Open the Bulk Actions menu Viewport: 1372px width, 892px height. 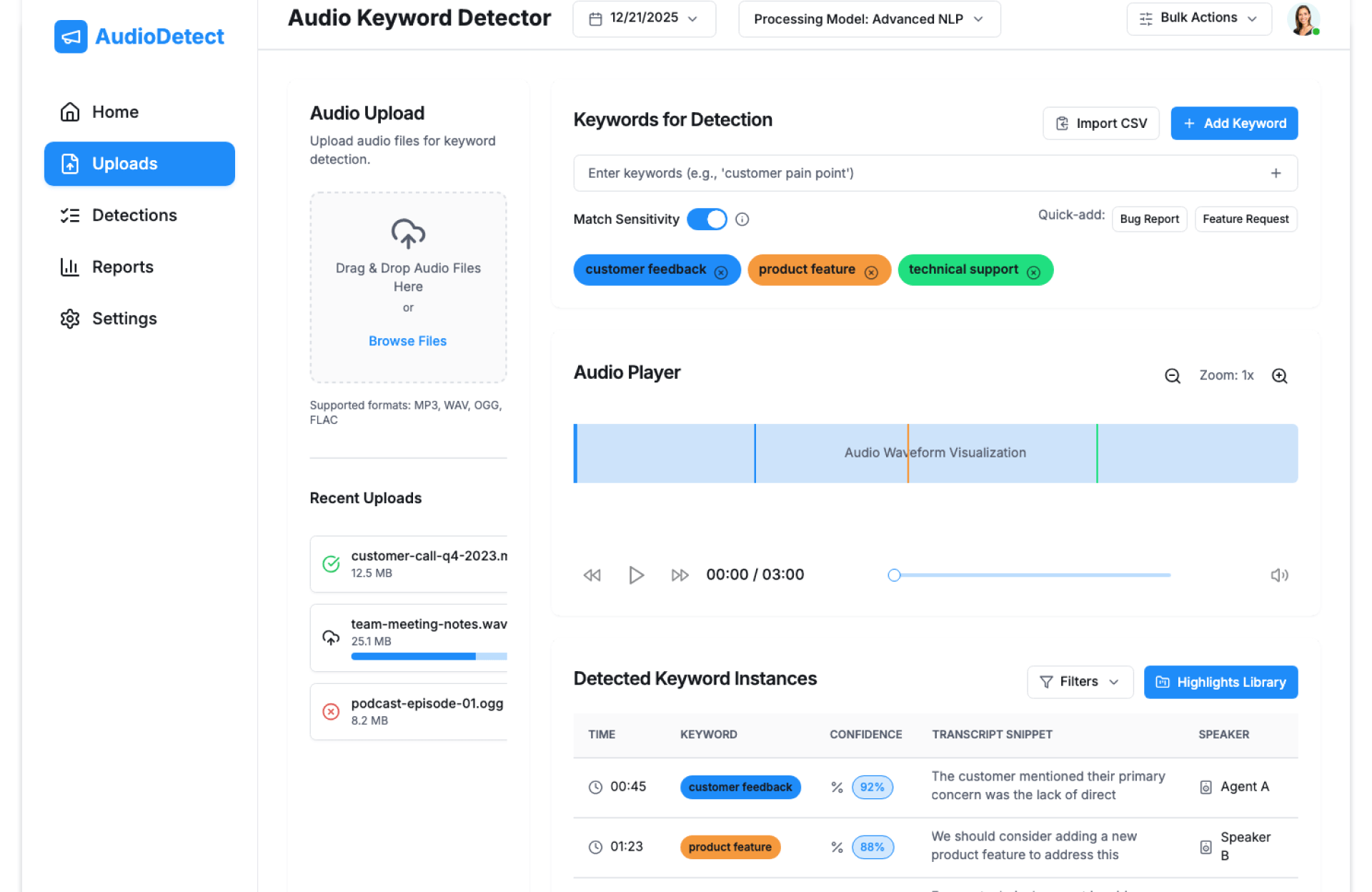pyautogui.click(x=1198, y=19)
